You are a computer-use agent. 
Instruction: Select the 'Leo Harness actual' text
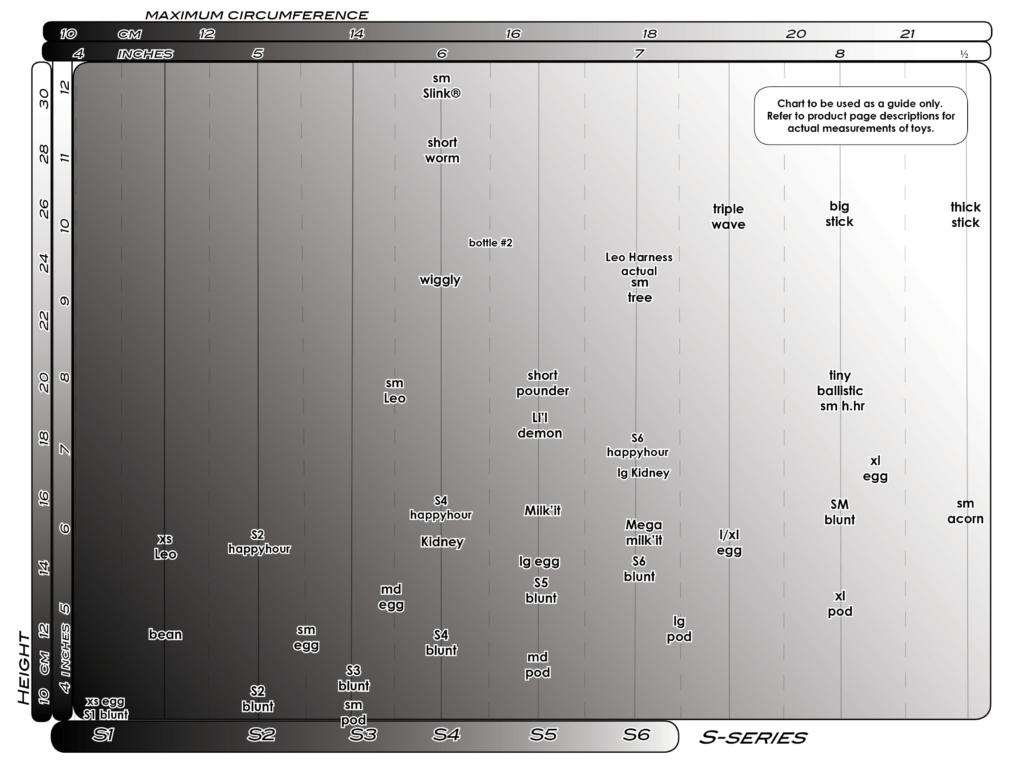639,264
